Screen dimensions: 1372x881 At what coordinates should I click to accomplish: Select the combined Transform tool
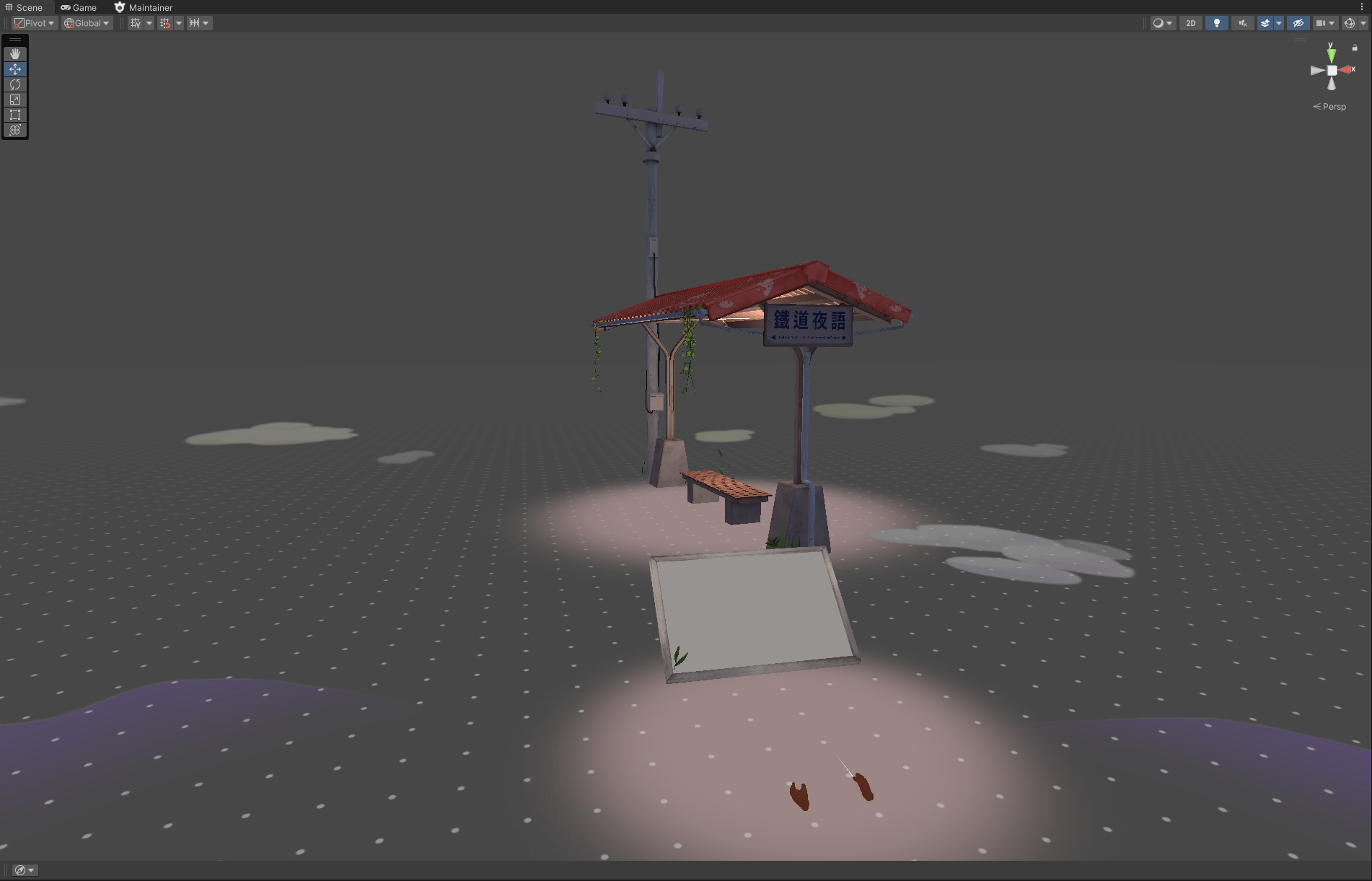click(x=15, y=130)
